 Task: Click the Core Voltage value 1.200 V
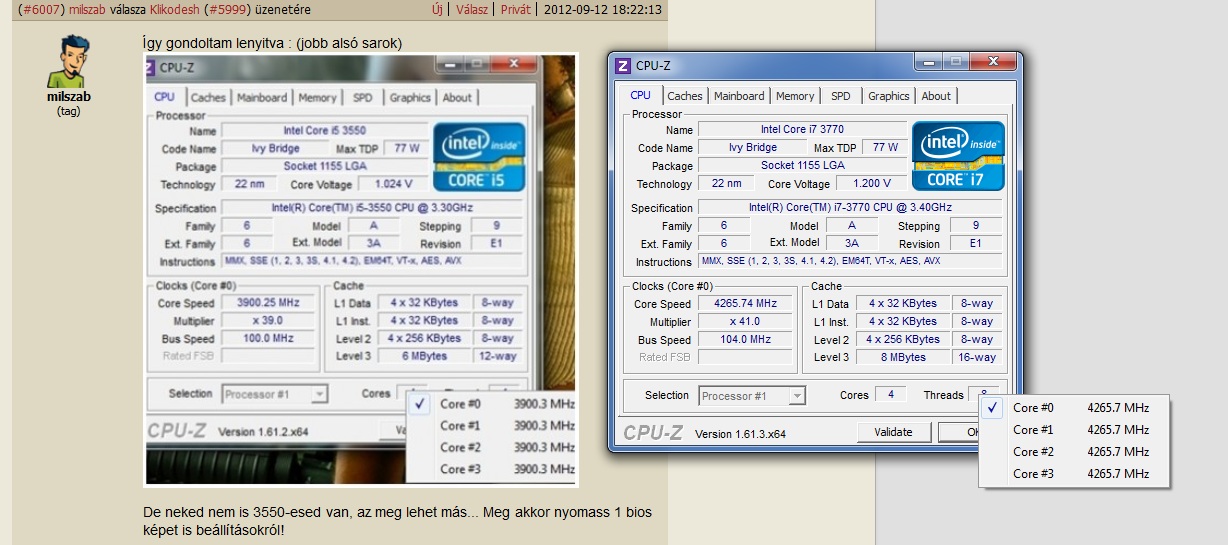870,184
